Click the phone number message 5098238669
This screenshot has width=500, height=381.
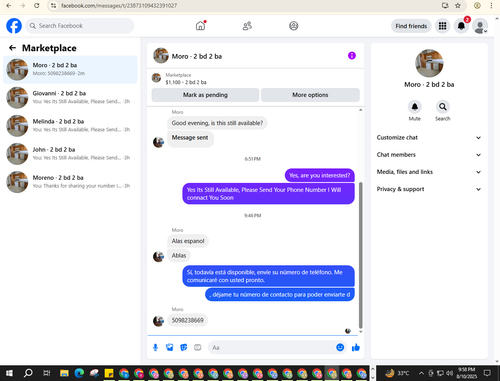pyautogui.click(x=188, y=320)
